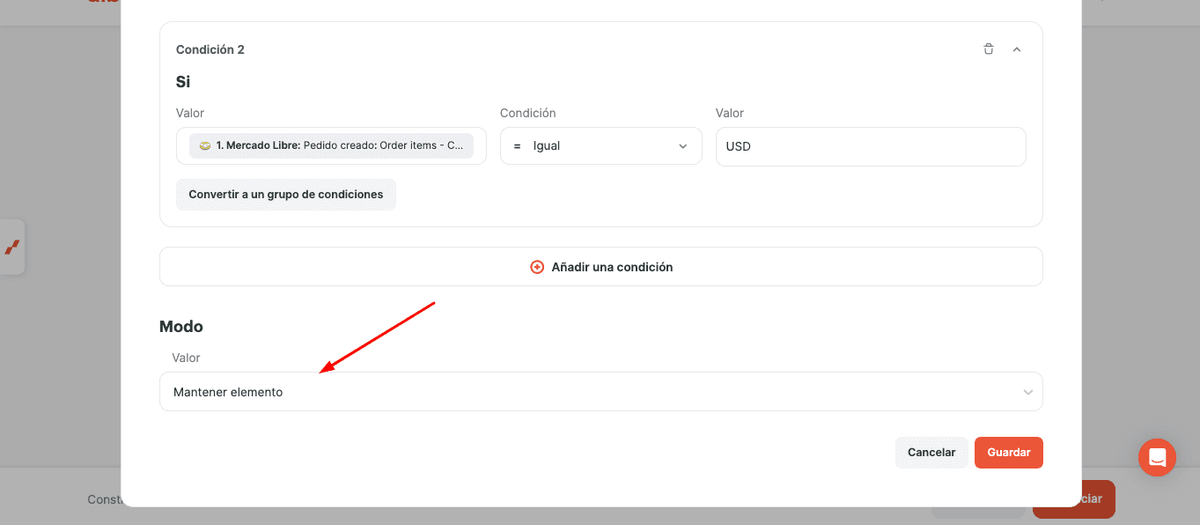Image resolution: width=1200 pixels, height=525 pixels.
Task: Click the red side tab icon on left edge
Action: [12, 246]
